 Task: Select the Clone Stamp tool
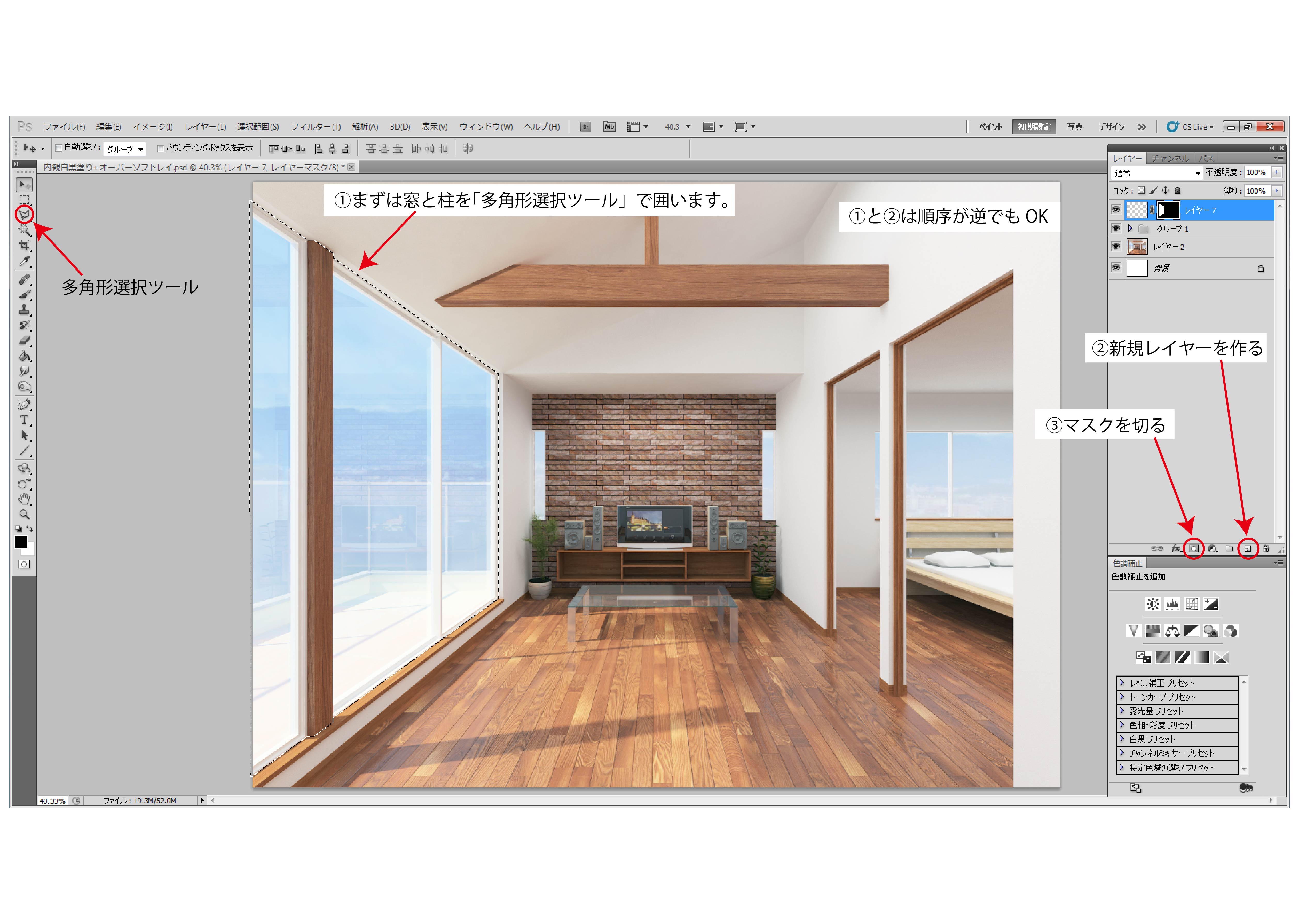tap(25, 310)
